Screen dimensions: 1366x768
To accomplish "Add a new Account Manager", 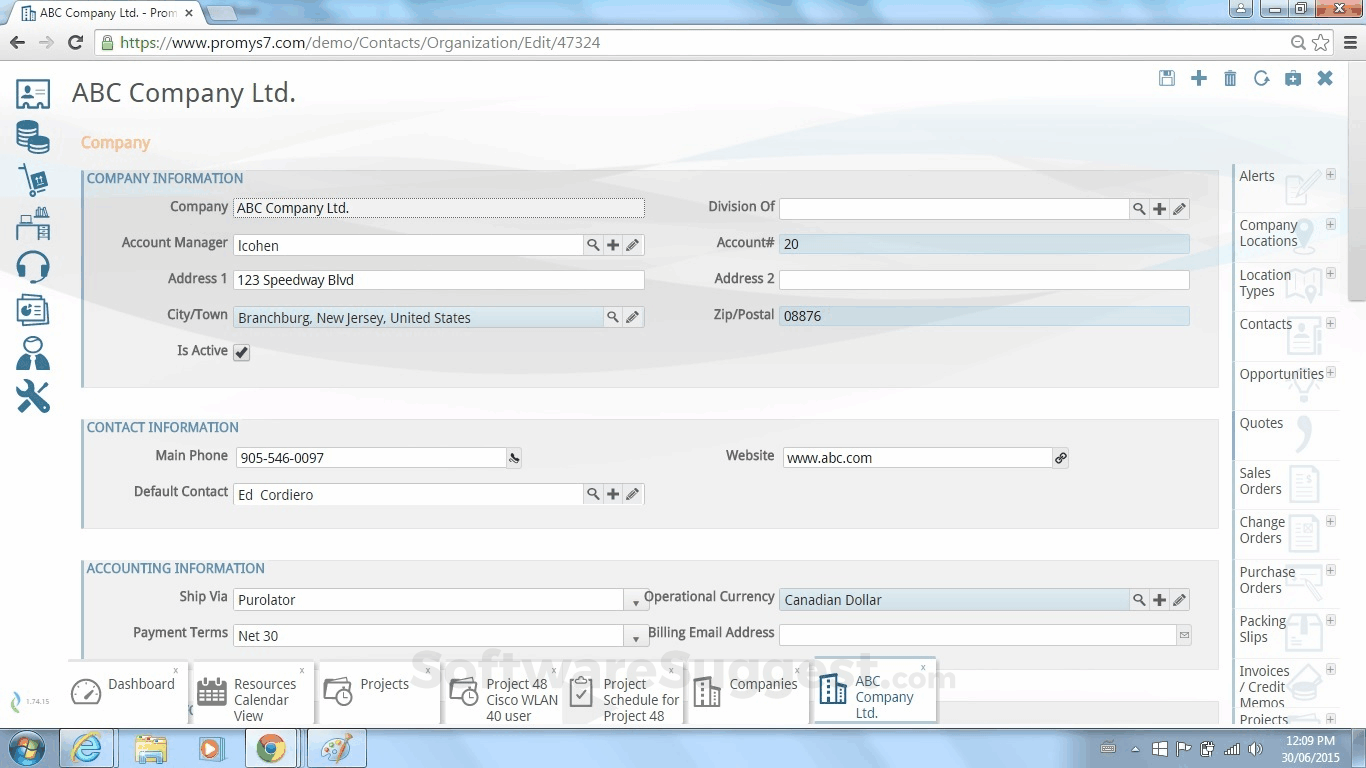I will pos(613,245).
